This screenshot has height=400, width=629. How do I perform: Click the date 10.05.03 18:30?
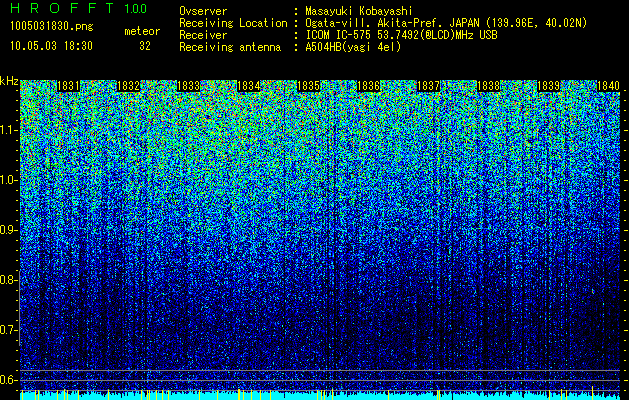(51, 46)
